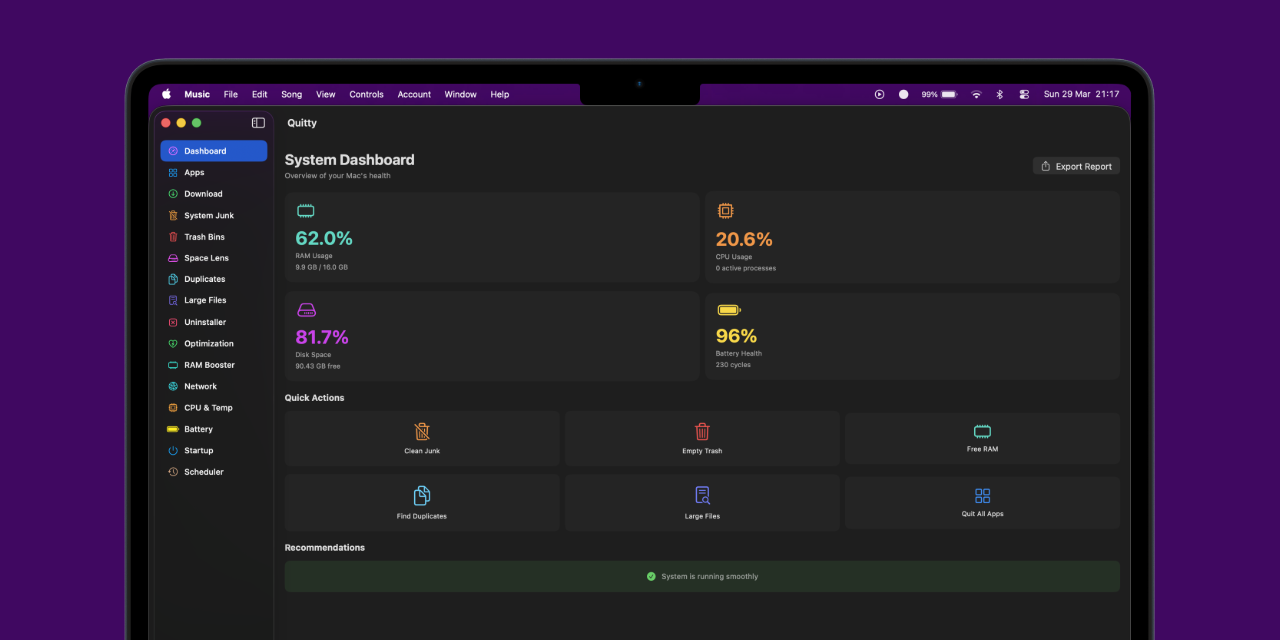Click the Find Duplicates quick action
This screenshot has width=1280, height=640.
(422, 502)
